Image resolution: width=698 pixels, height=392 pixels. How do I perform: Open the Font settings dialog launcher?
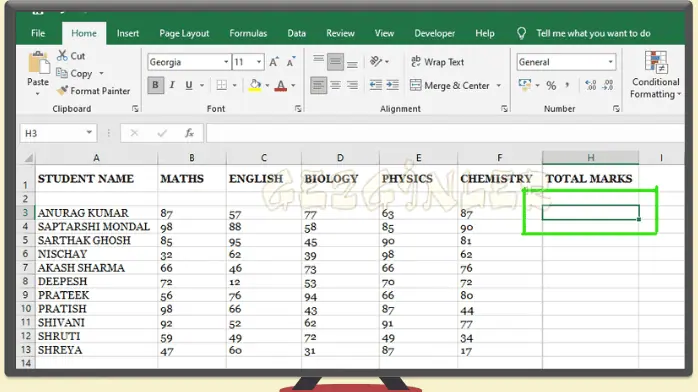pos(298,109)
